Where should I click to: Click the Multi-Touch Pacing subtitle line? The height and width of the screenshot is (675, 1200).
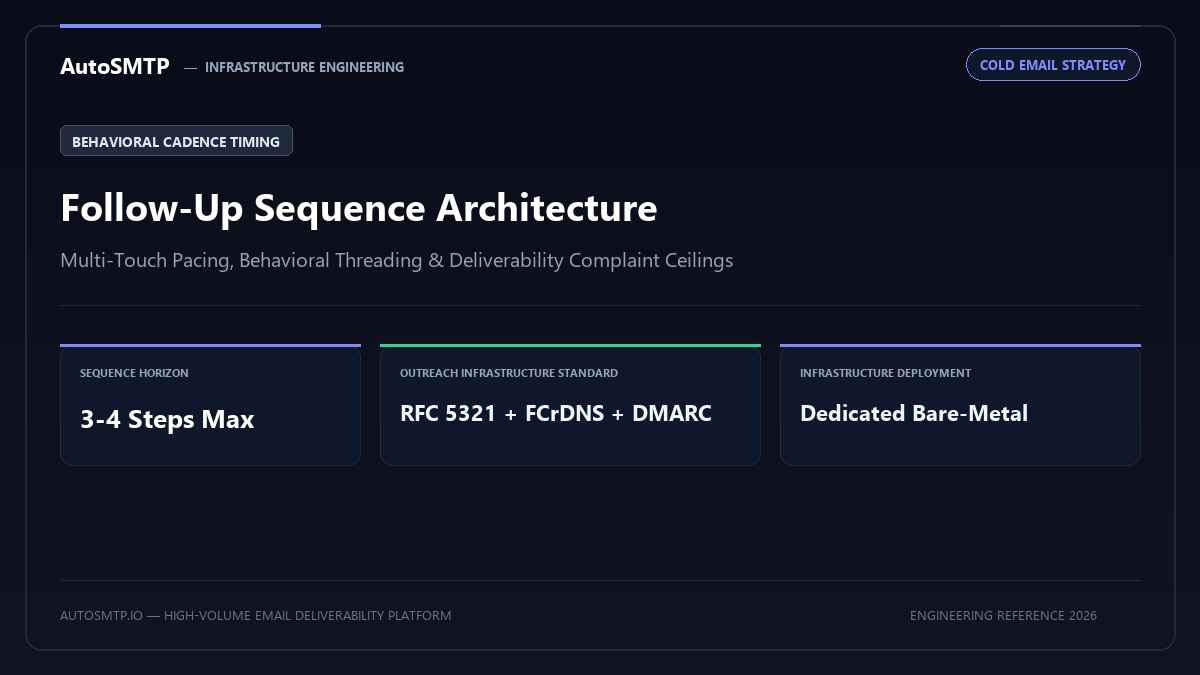396,260
